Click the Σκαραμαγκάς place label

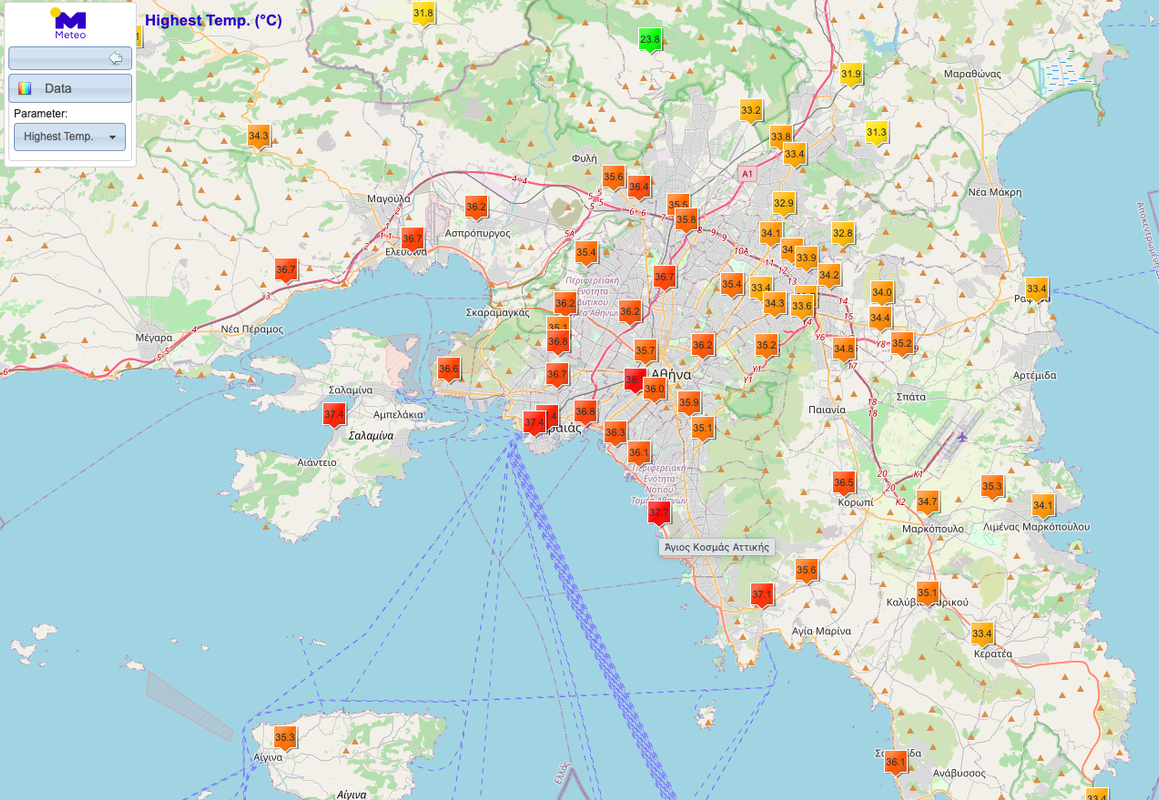tap(497, 313)
